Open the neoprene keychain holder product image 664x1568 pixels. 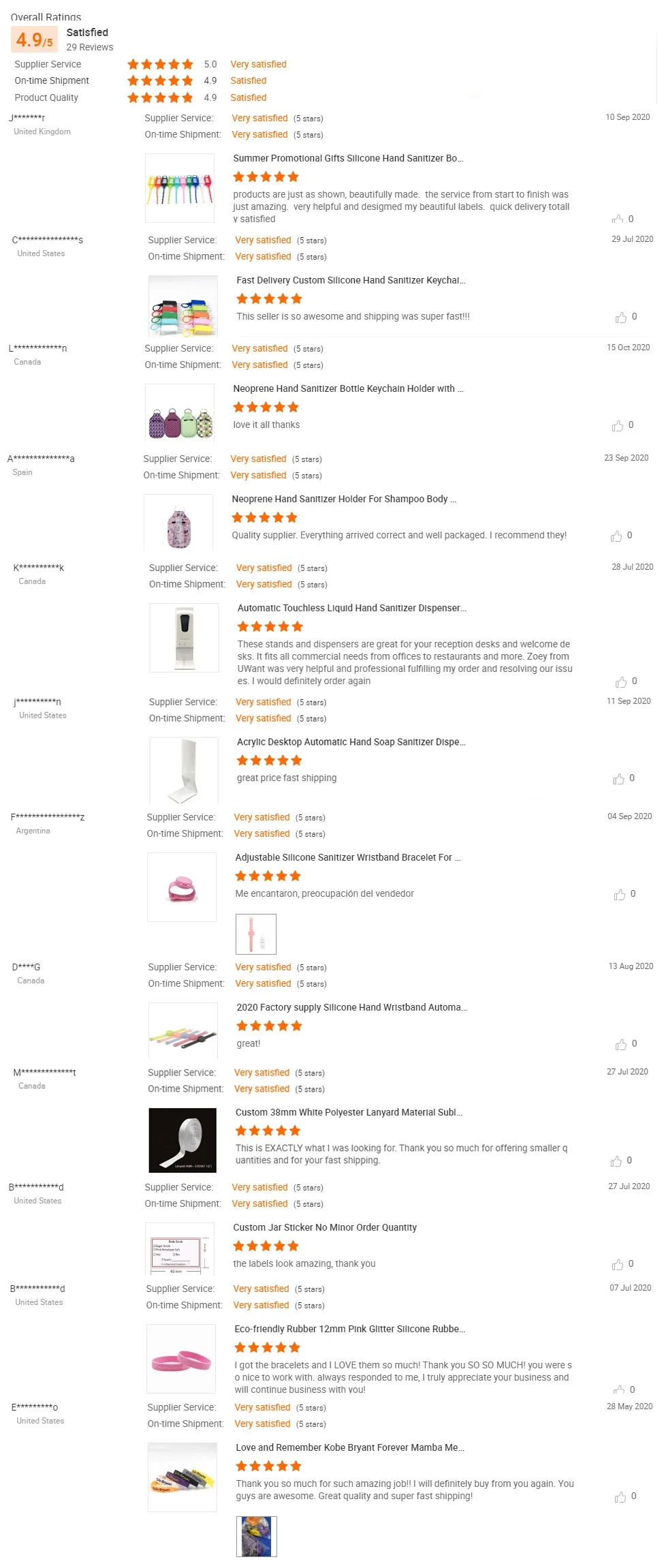click(180, 417)
